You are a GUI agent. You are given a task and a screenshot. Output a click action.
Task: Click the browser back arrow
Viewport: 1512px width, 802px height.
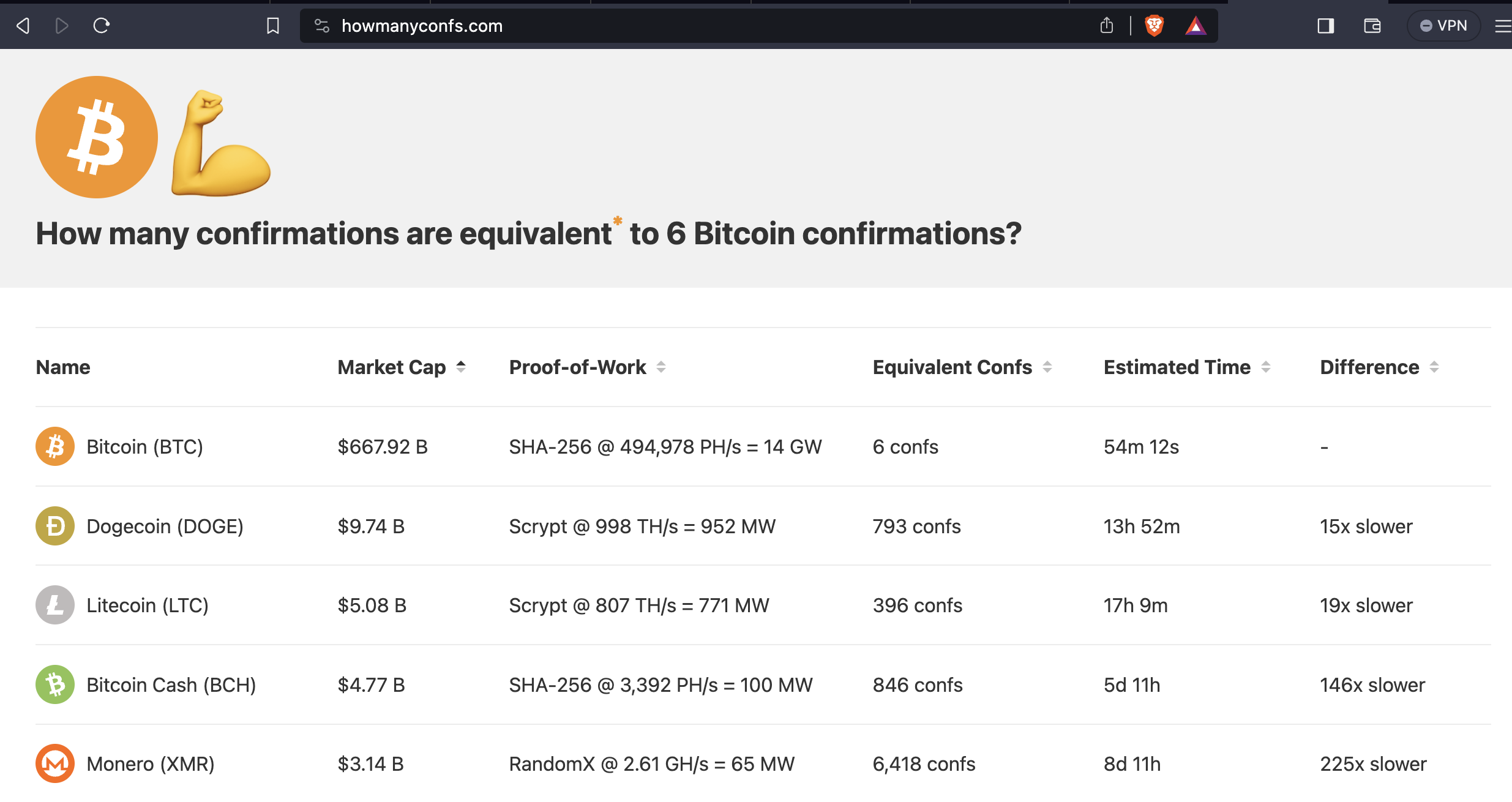(23, 26)
